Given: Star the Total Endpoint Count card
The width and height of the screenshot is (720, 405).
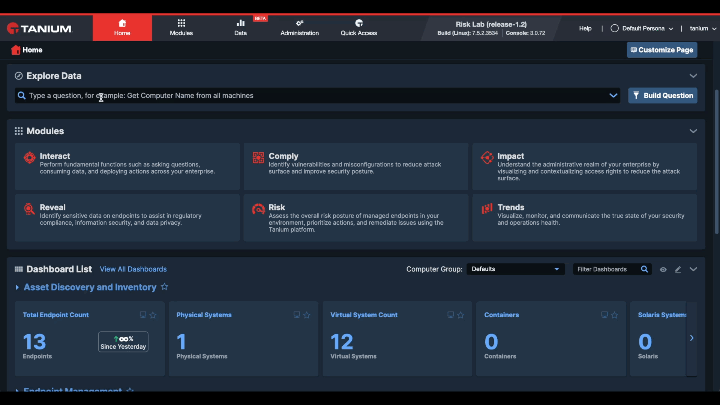Looking at the screenshot, I should coord(153,315).
